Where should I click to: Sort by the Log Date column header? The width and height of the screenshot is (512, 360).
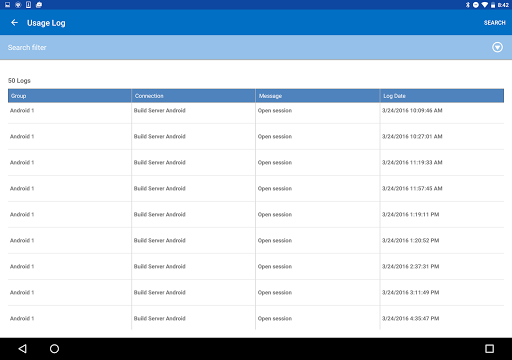[x=442, y=96]
